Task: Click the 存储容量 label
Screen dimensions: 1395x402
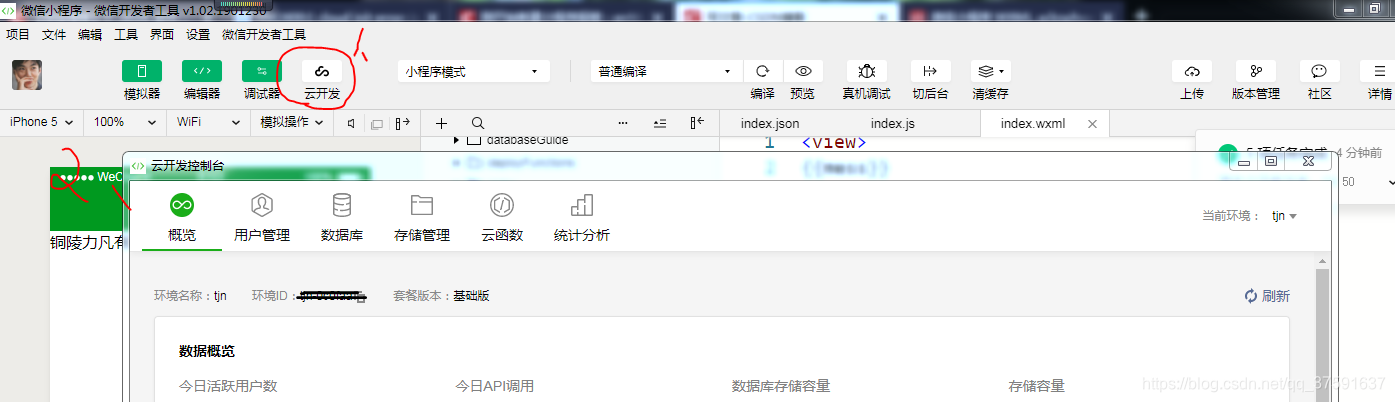Action: 1037,386
